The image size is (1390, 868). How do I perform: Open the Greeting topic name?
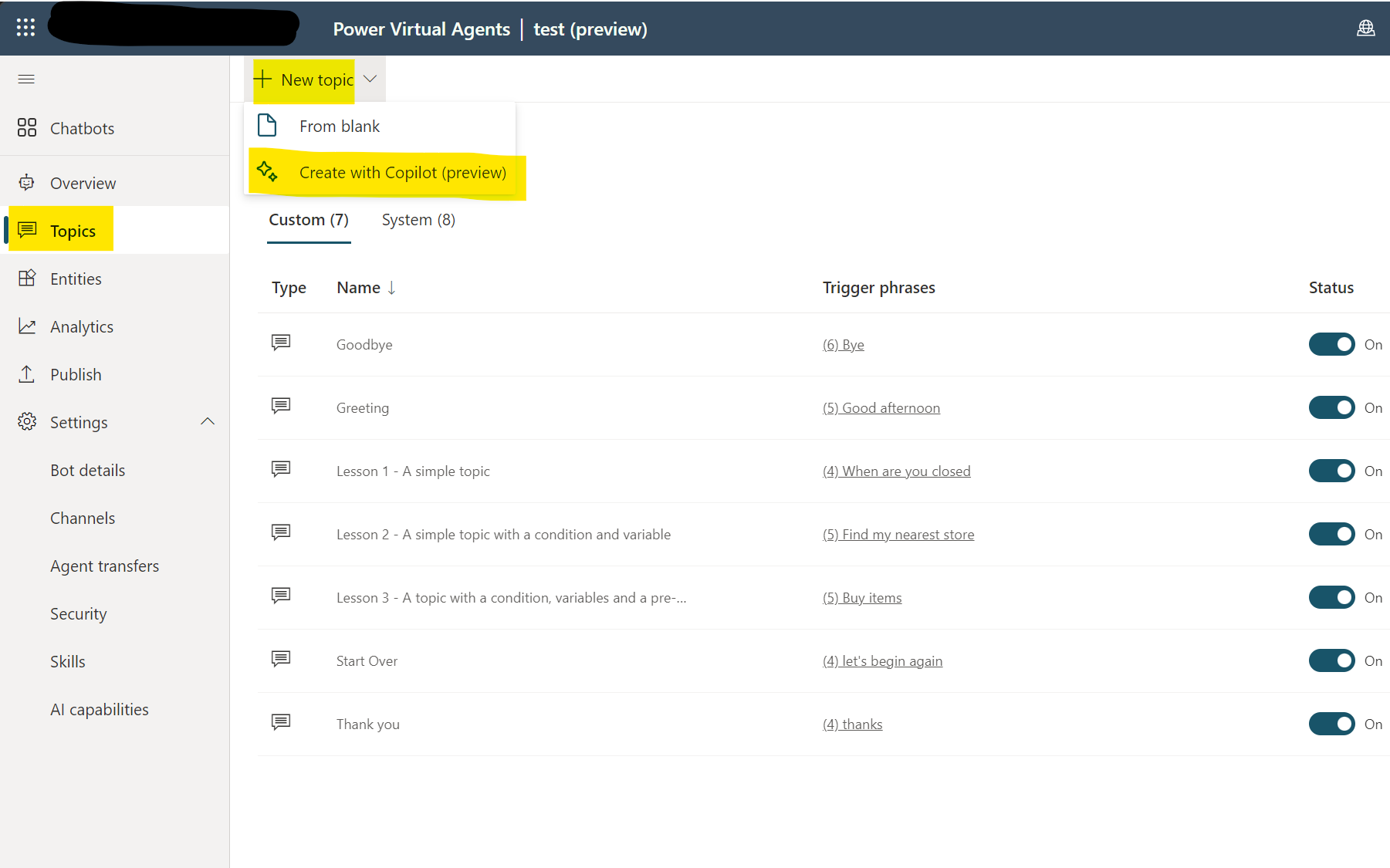coord(363,408)
